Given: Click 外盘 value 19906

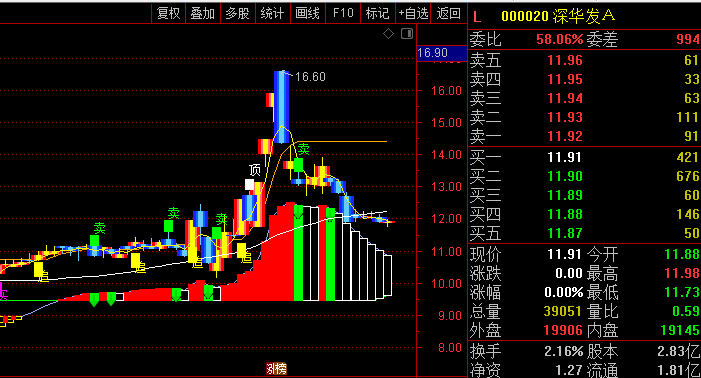Looking at the screenshot, I should (563, 330).
